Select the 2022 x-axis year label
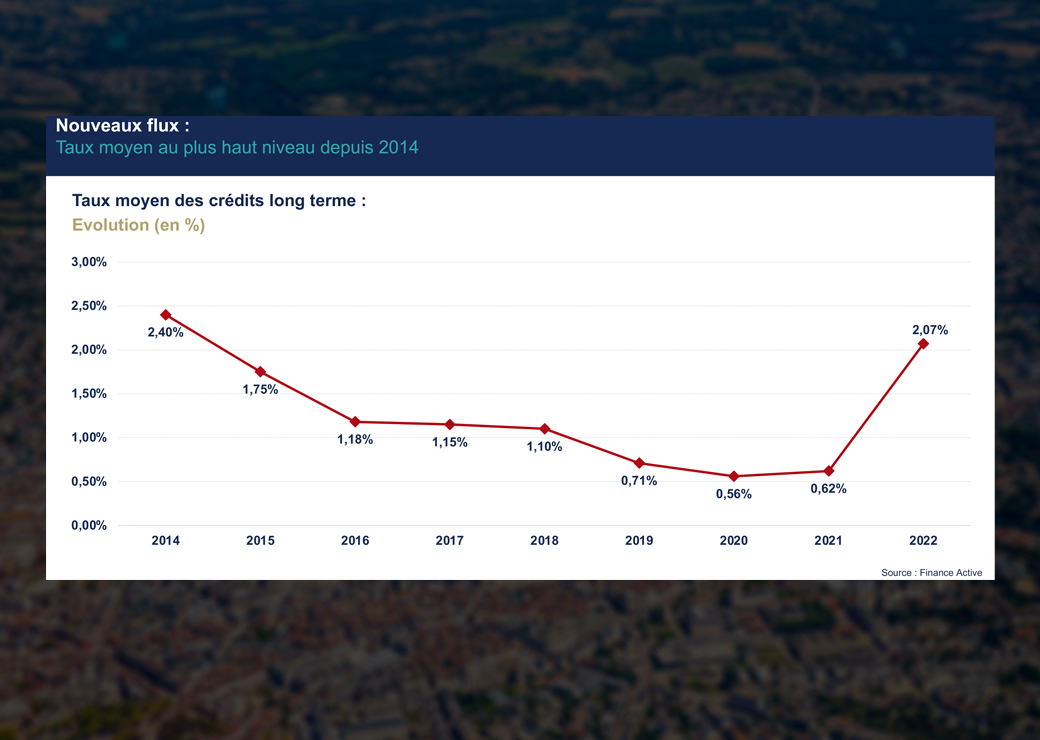The height and width of the screenshot is (740, 1040). click(x=923, y=540)
